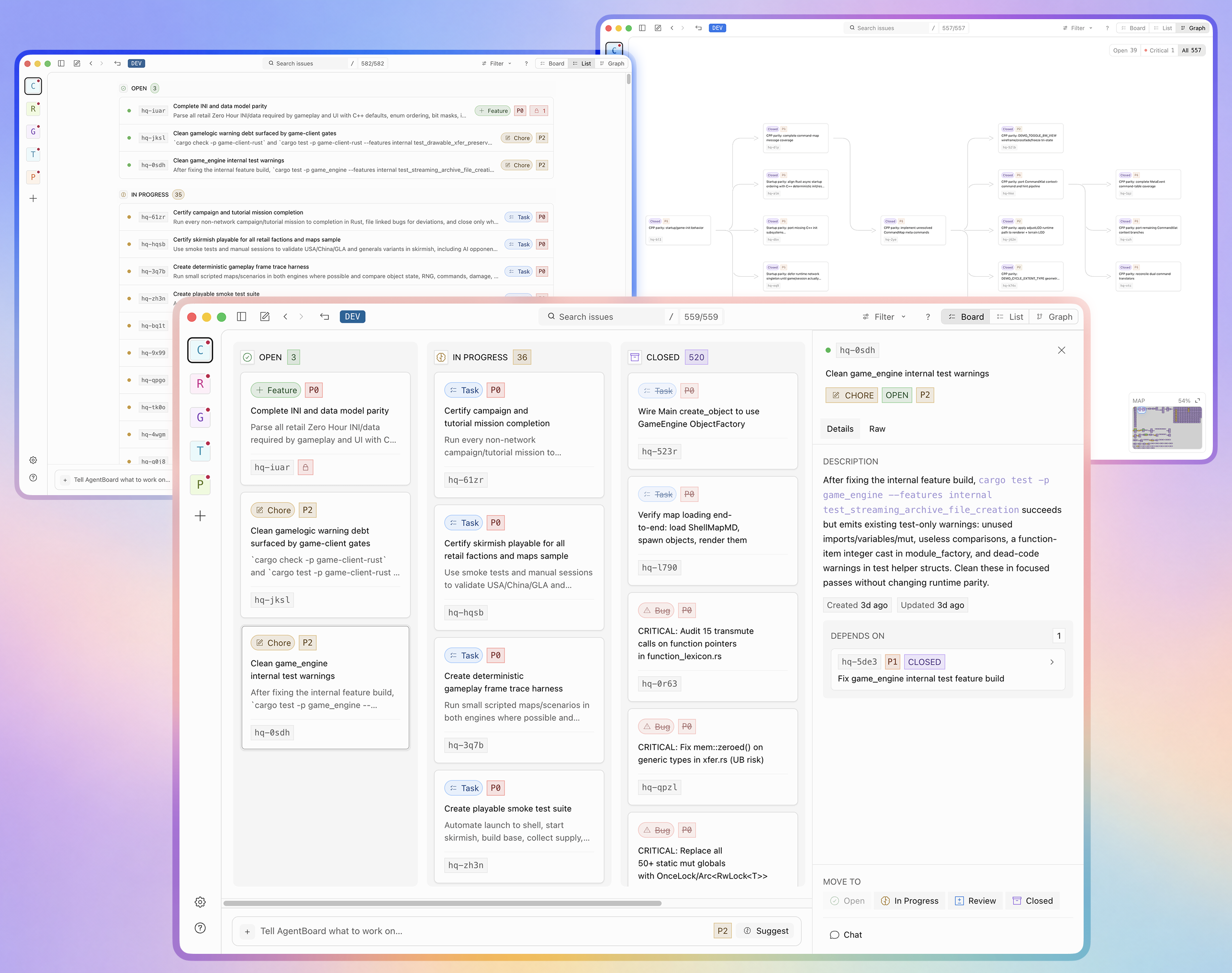
Task: Move issue to Review
Action: pos(975,901)
